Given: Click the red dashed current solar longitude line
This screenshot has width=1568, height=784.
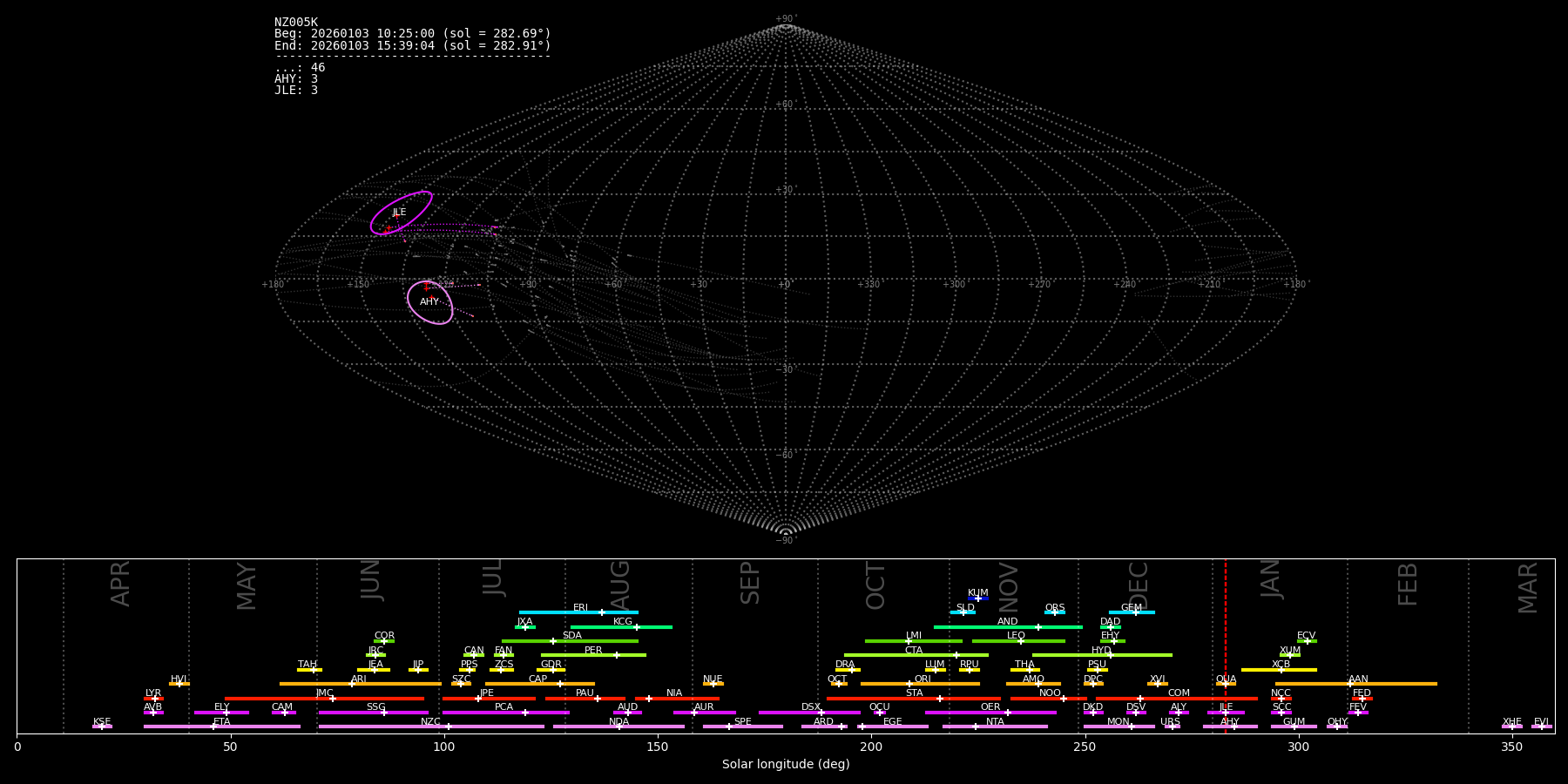Looking at the screenshot, I should click(1226, 645).
